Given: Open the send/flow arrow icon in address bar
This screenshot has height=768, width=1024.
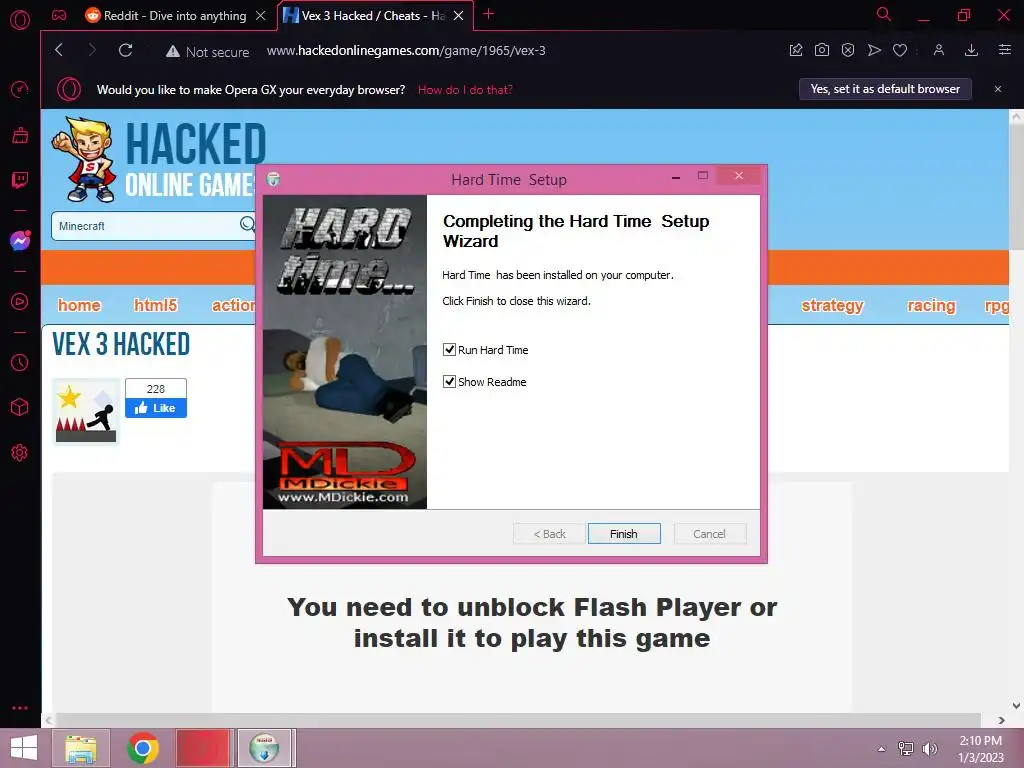Looking at the screenshot, I should click(x=874, y=50).
